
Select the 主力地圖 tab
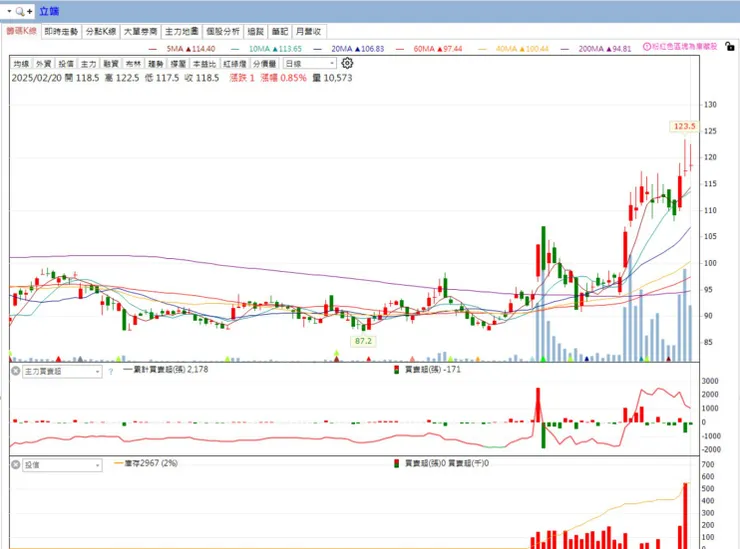click(x=182, y=32)
